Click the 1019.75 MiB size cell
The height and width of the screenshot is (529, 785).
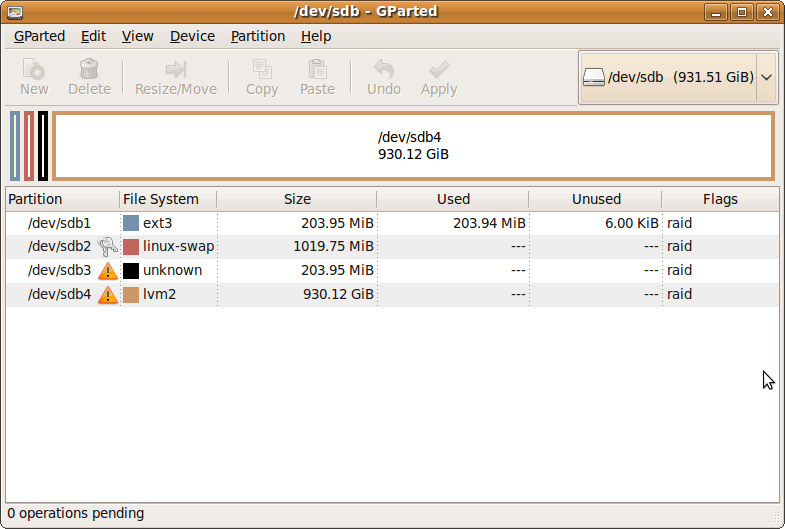(333, 246)
